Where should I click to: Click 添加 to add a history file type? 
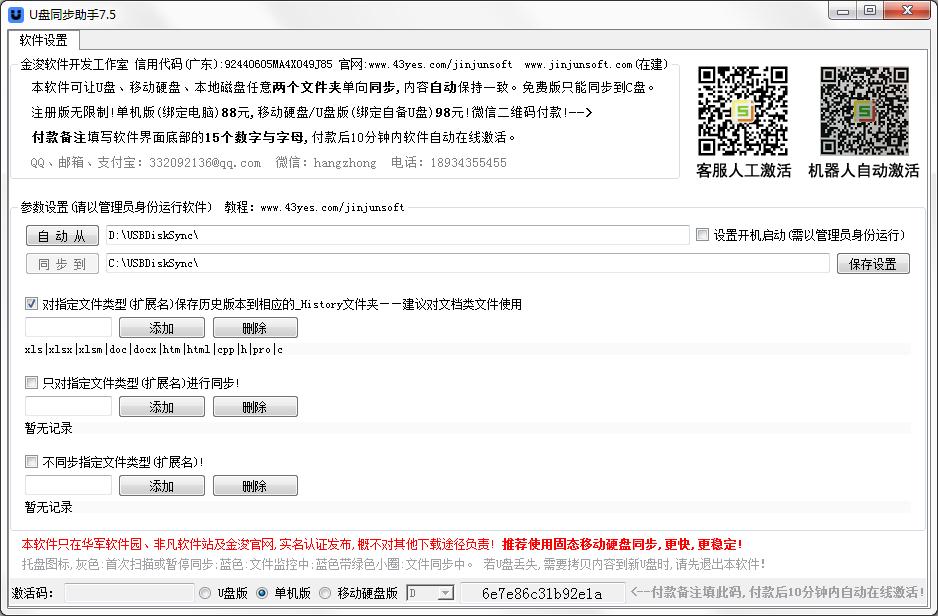pos(161,327)
